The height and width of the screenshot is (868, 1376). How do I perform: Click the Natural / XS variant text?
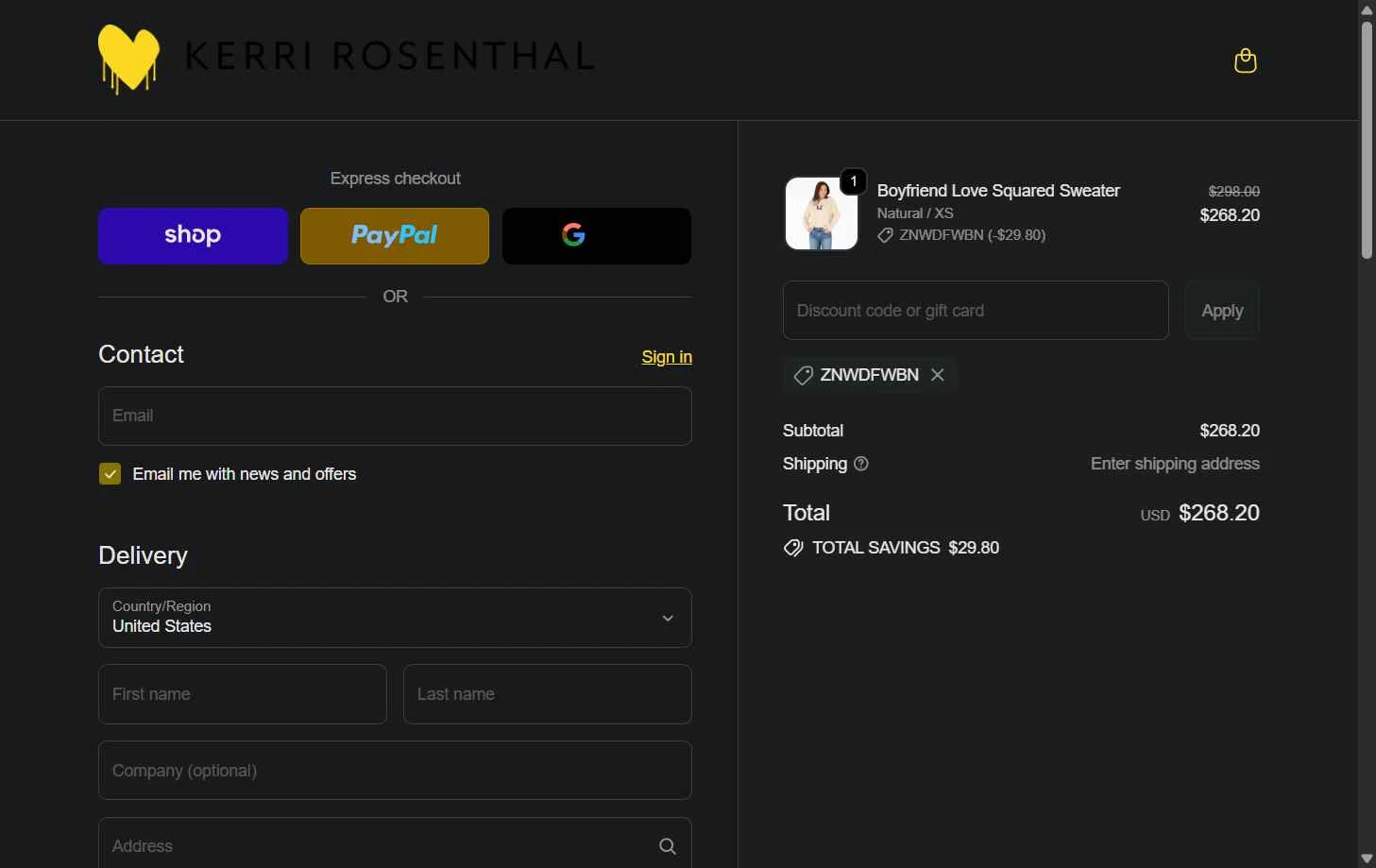pos(915,213)
